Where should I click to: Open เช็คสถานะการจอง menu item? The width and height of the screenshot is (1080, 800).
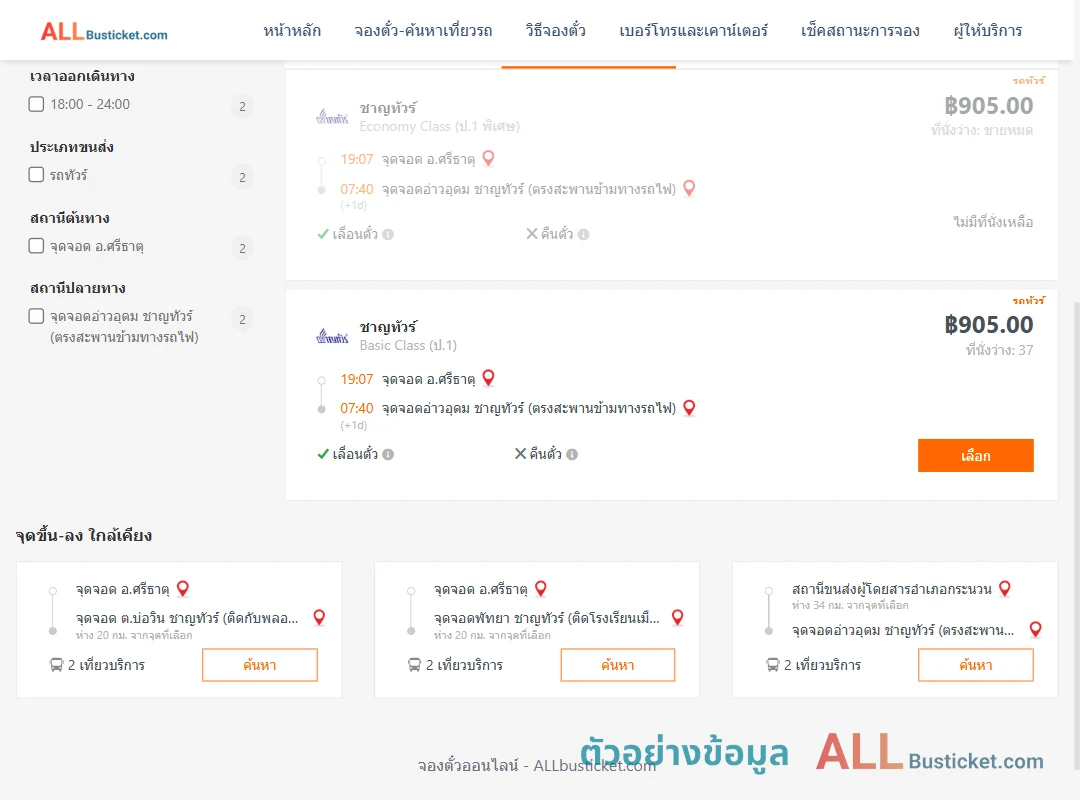[x=860, y=31]
